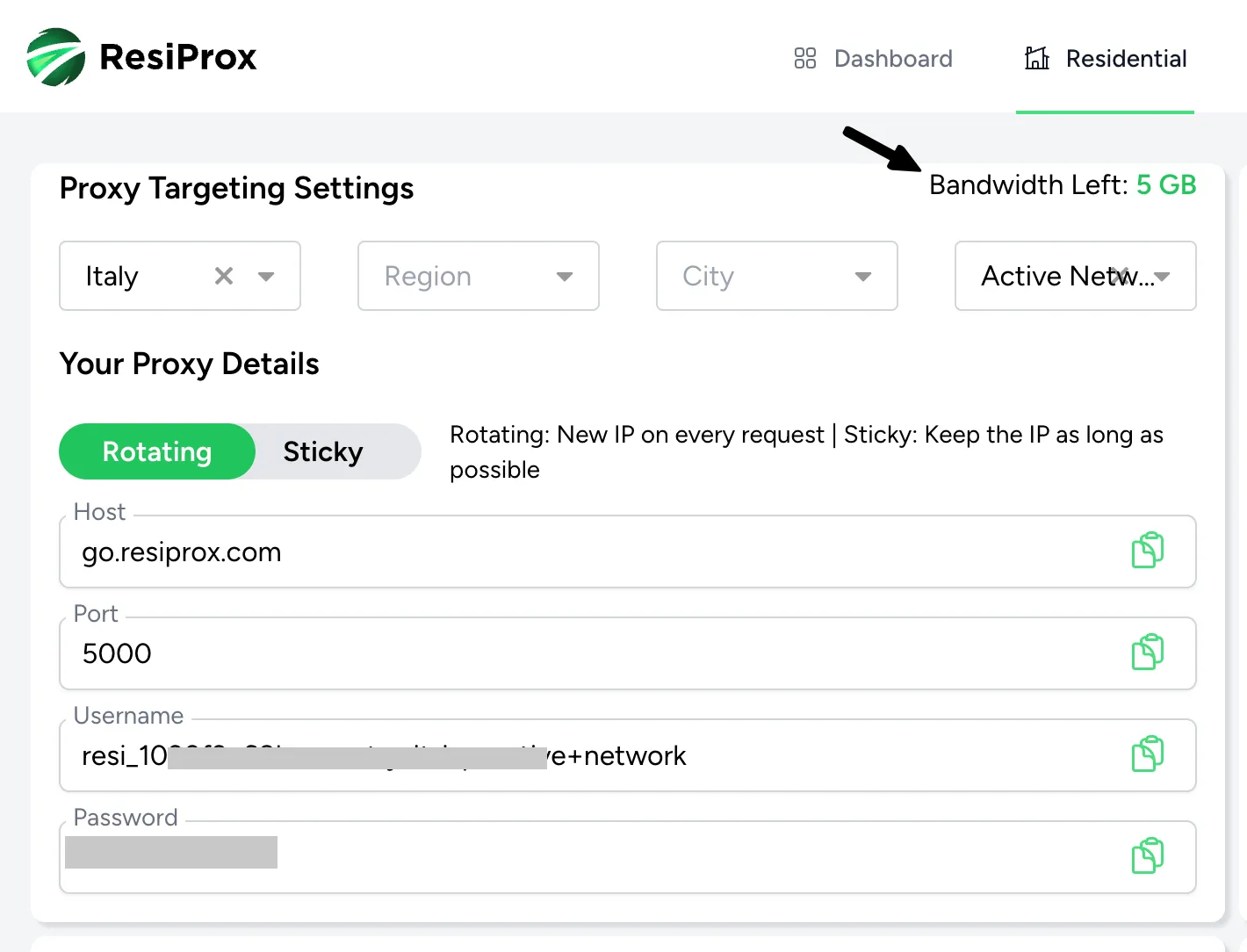Viewport: 1247px width, 952px height.
Task: Expand the country selection dropdown
Action: (x=268, y=276)
